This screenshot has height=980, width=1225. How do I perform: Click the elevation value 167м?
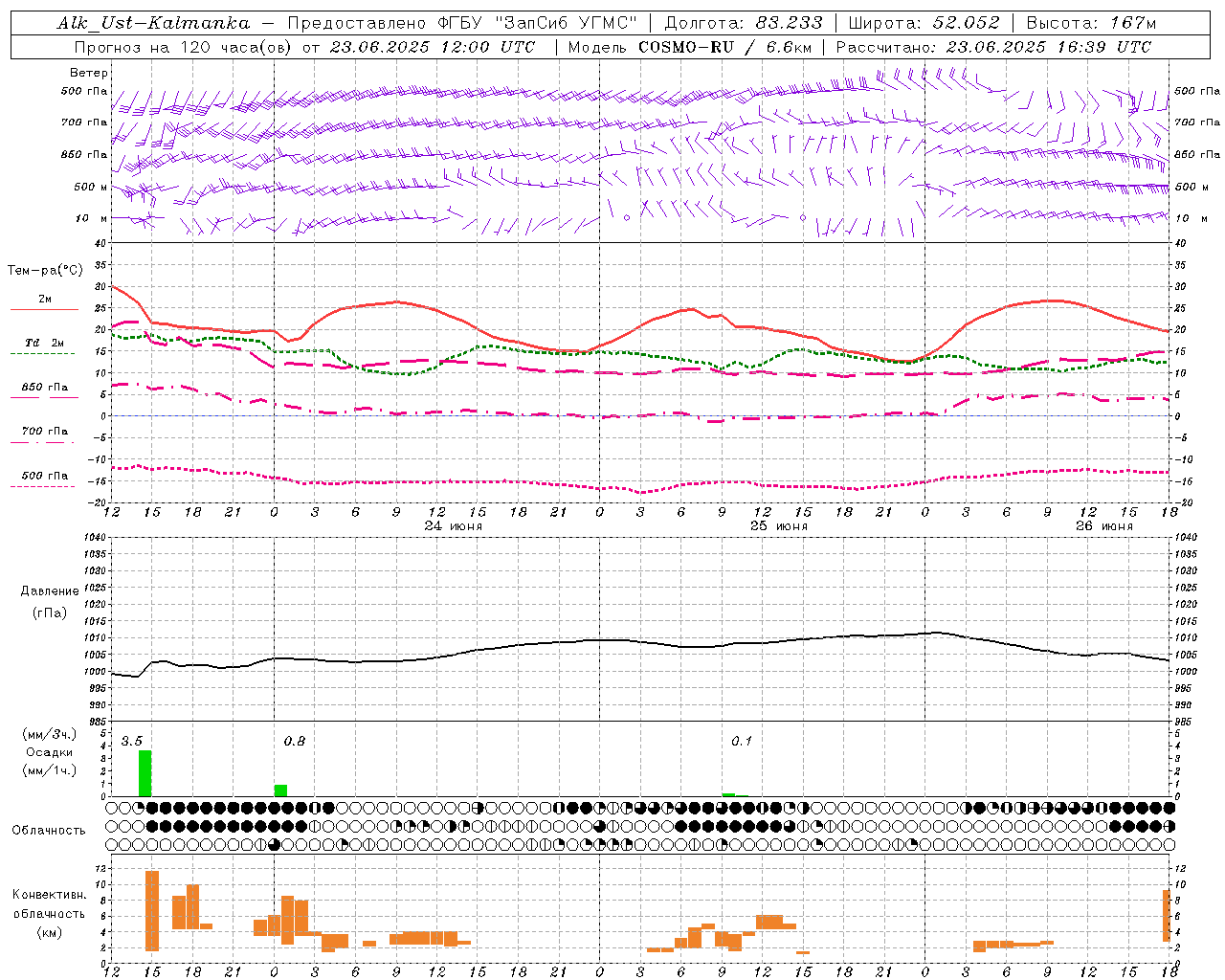pyautogui.click(x=1133, y=23)
